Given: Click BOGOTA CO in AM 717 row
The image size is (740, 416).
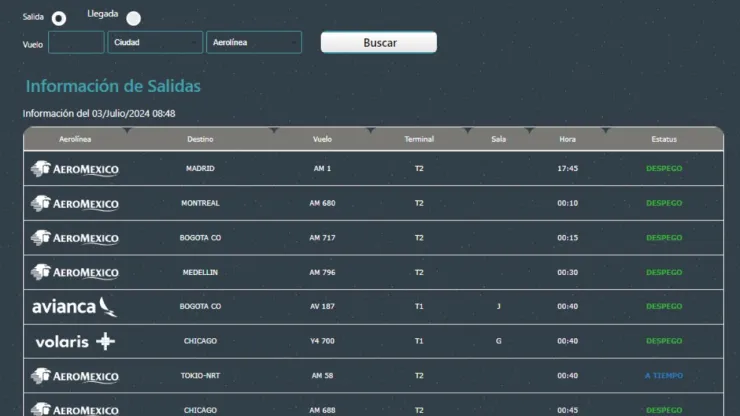Looking at the screenshot, I should point(200,238).
